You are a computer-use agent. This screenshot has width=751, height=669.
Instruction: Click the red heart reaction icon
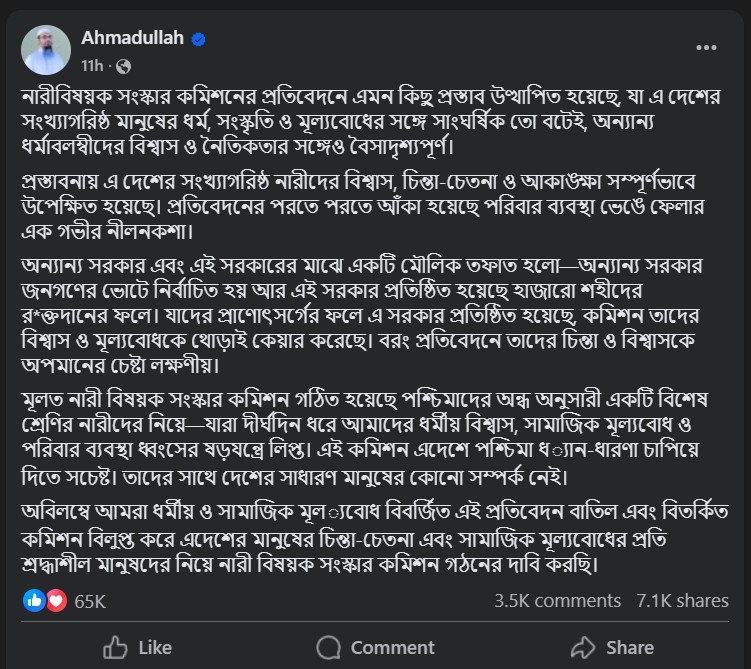[57, 600]
